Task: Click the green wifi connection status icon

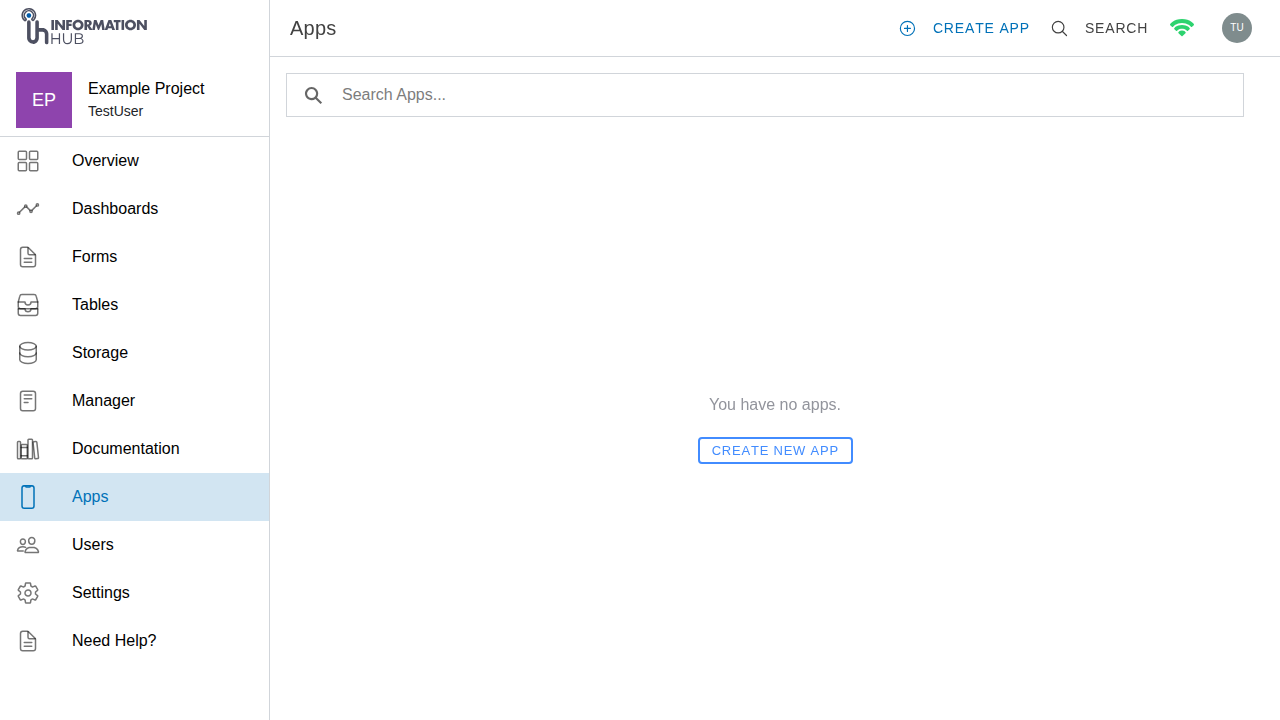Action: click(1182, 28)
